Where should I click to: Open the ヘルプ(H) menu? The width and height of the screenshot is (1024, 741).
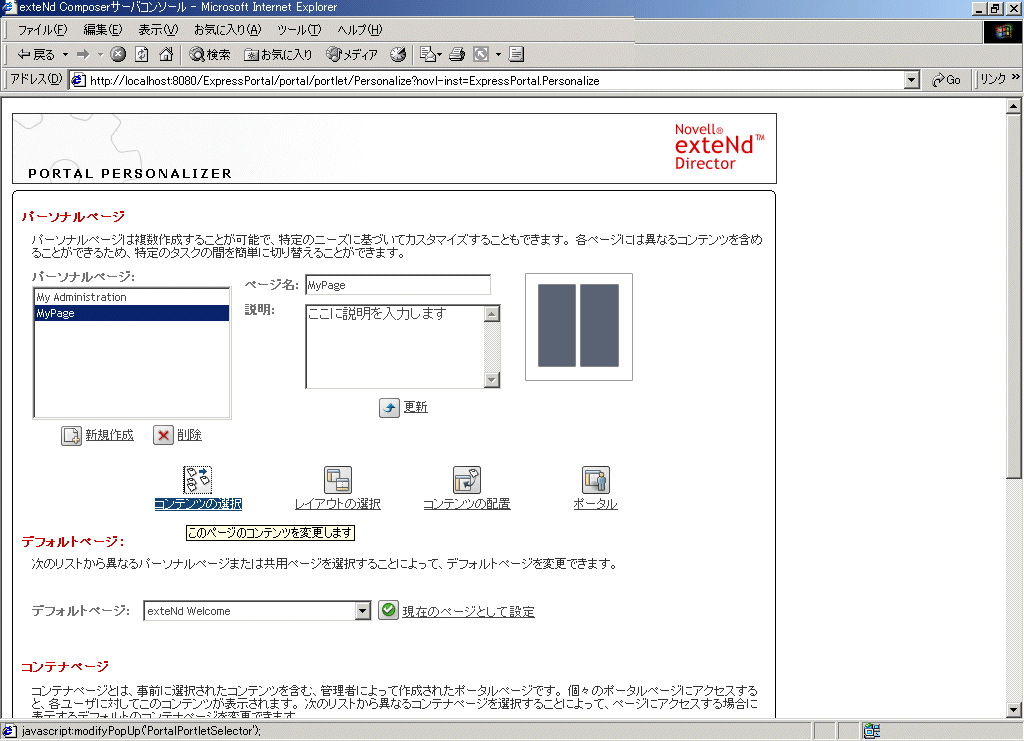click(x=359, y=30)
